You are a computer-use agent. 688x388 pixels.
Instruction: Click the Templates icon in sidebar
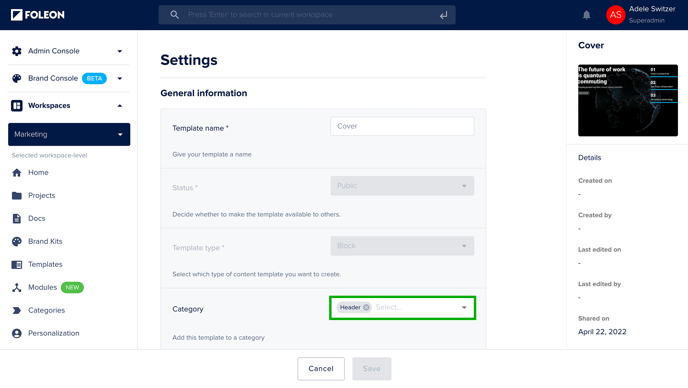(17, 264)
